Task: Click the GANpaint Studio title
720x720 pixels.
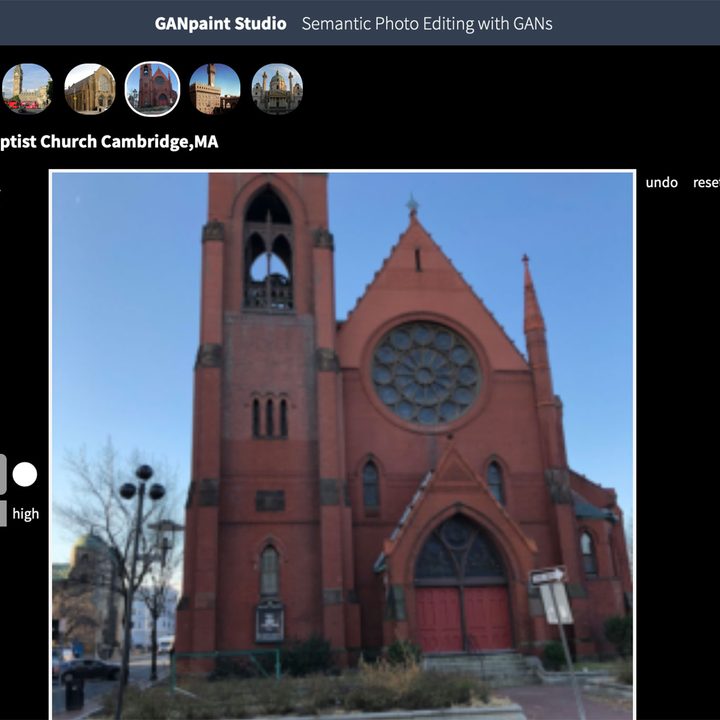Action: [x=220, y=23]
